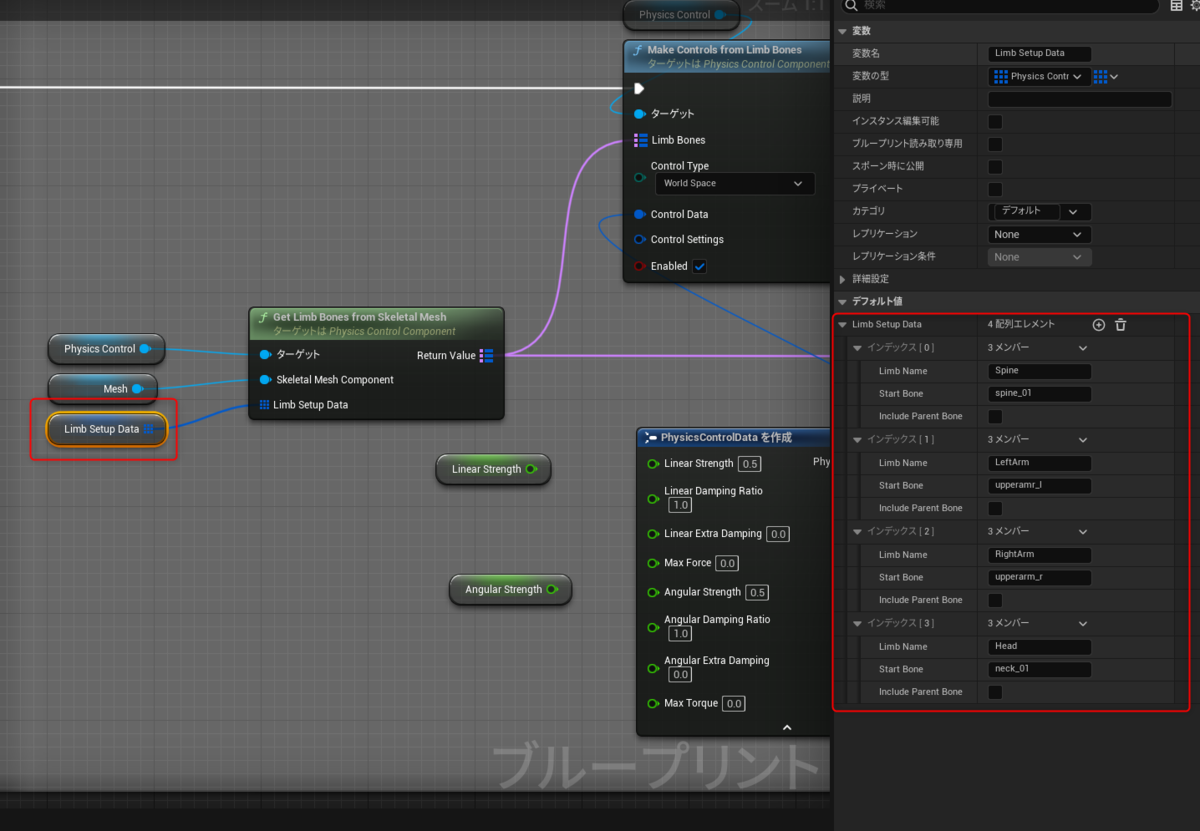Viewport: 1200px width, 831px height.
Task: Click the 4 配列エレメント count text
Action: click(x=1021, y=324)
